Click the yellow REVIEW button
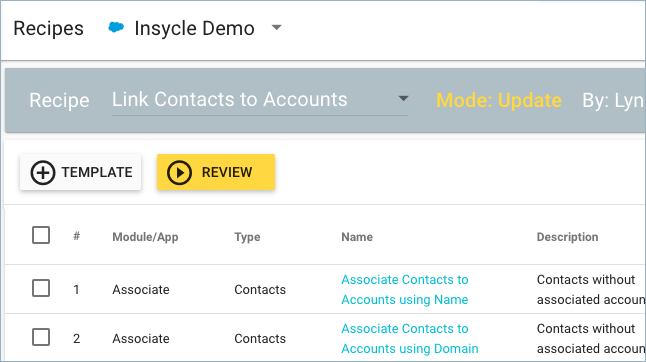The image size is (646, 362). point(216,172)
